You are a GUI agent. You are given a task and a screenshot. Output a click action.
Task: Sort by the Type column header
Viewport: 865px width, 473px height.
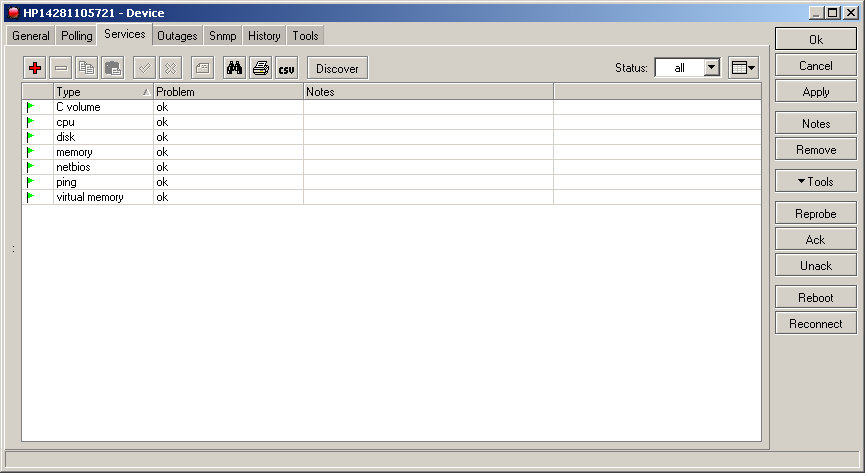103,92
